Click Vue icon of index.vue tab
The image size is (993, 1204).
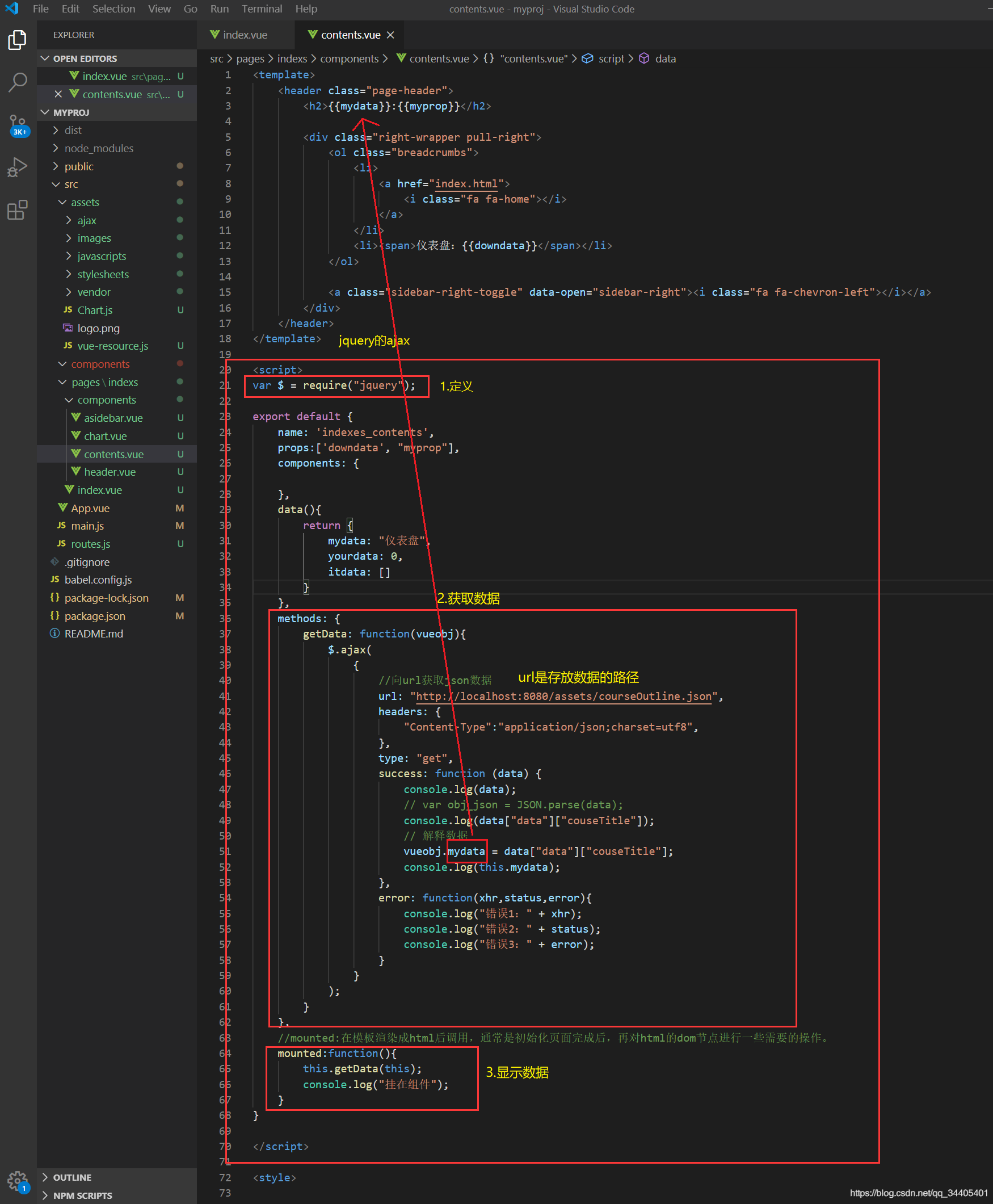click(x=215, y=34)
